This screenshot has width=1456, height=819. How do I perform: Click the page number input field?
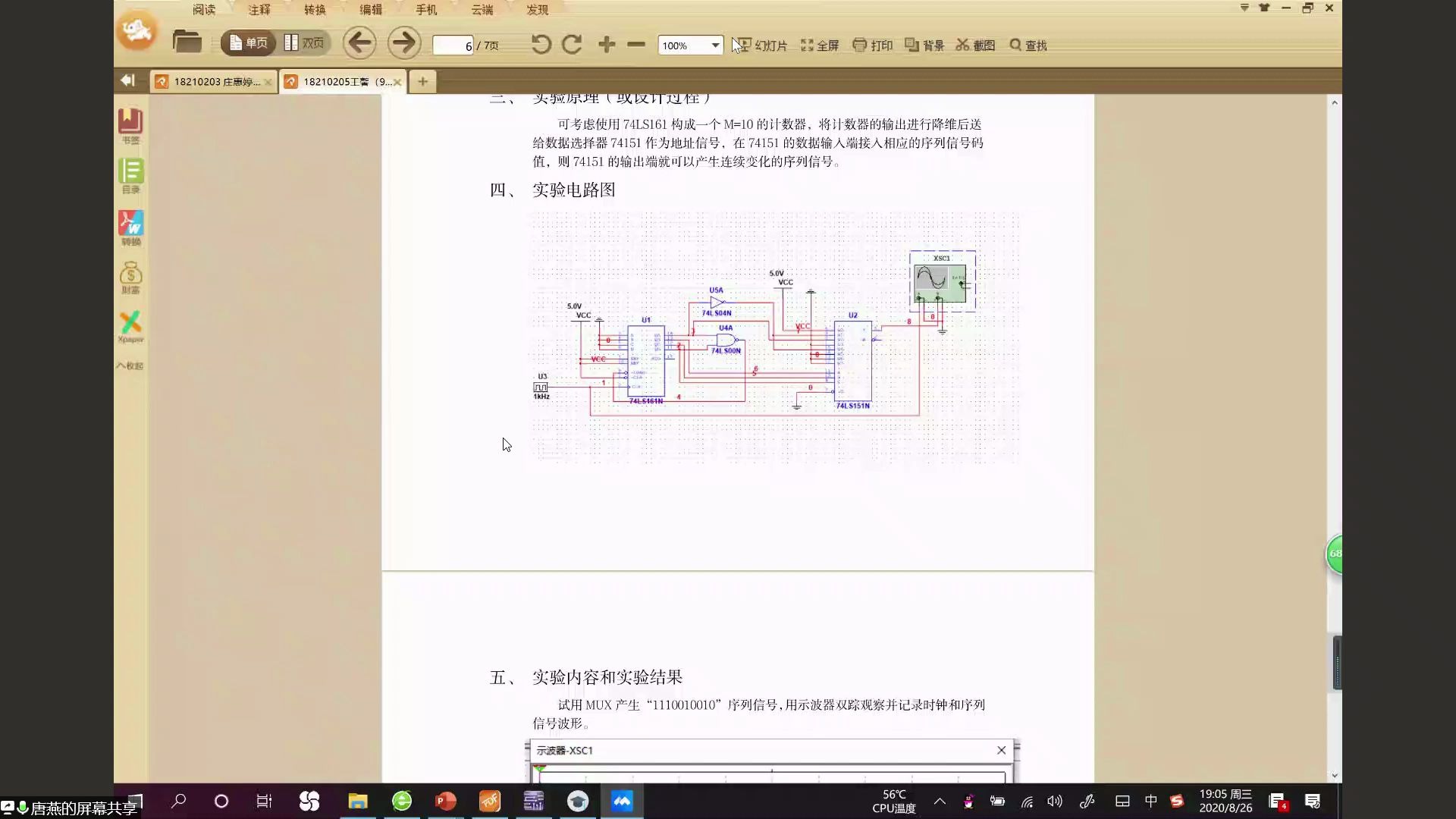[453, 45]
